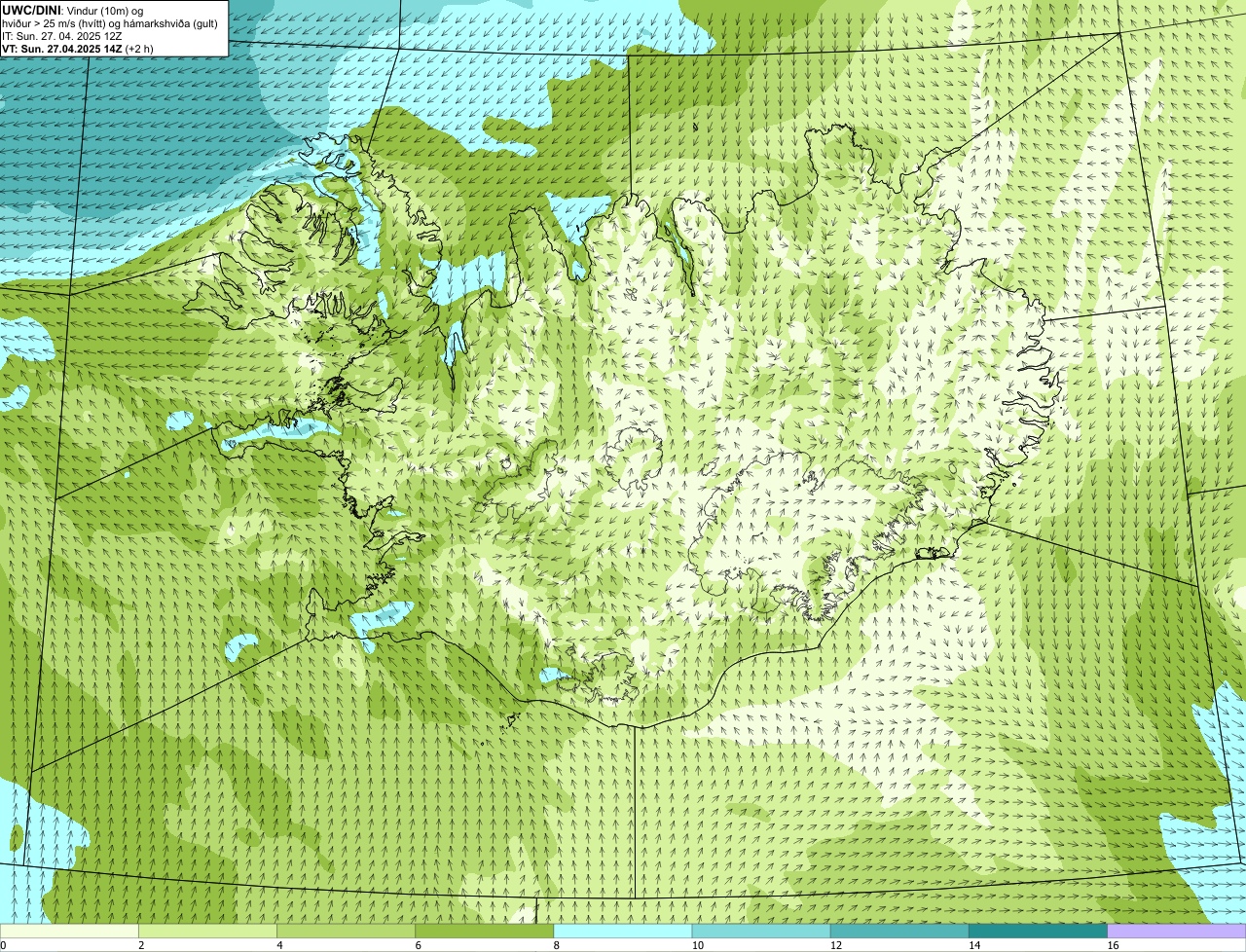Click the '16' label under the color bar
The image size is (1246, 952).
tap(1113, 945)
